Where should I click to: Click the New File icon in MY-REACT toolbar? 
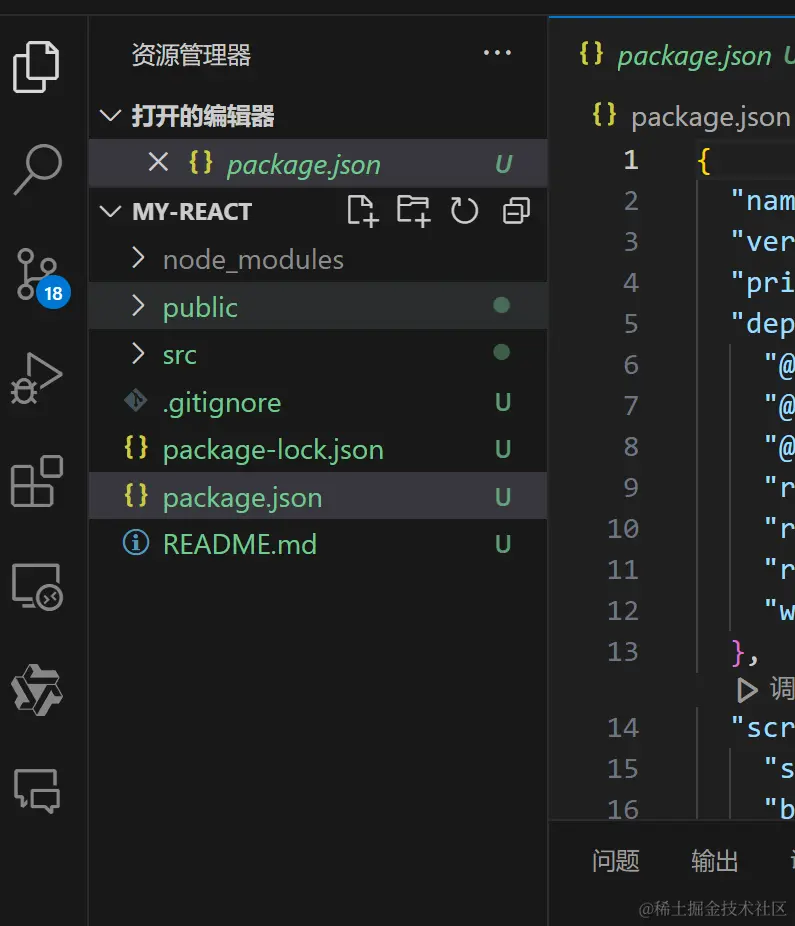pyautogui.click(x=363, y=211)
